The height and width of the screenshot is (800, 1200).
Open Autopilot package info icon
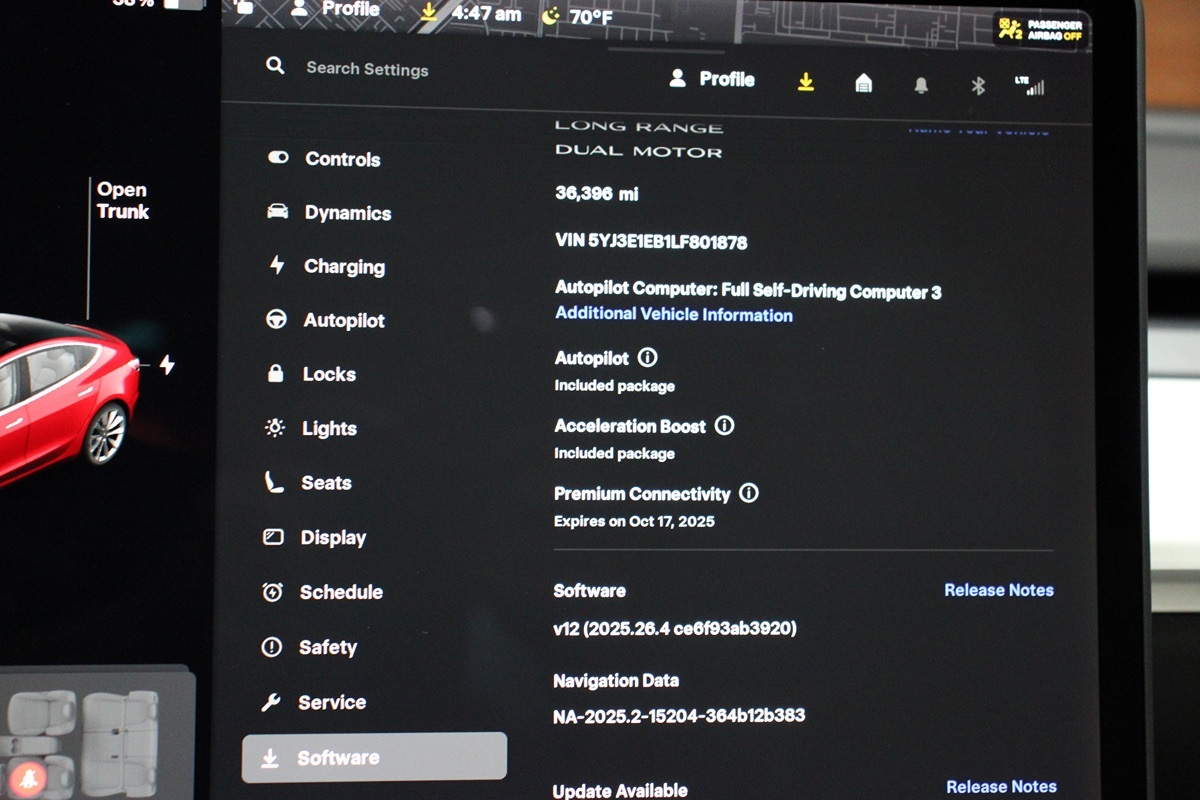point(648,358)
